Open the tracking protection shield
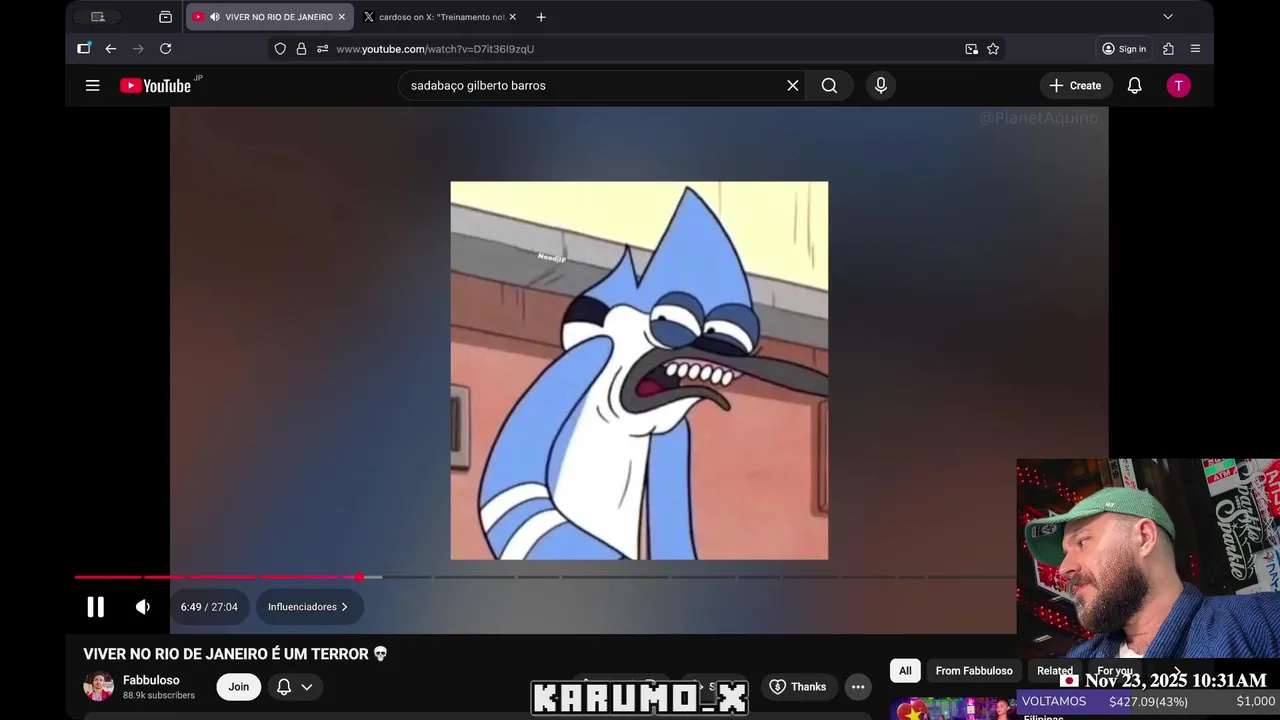The height and width of the screenshot is (720, 1280). click(280, 49)
